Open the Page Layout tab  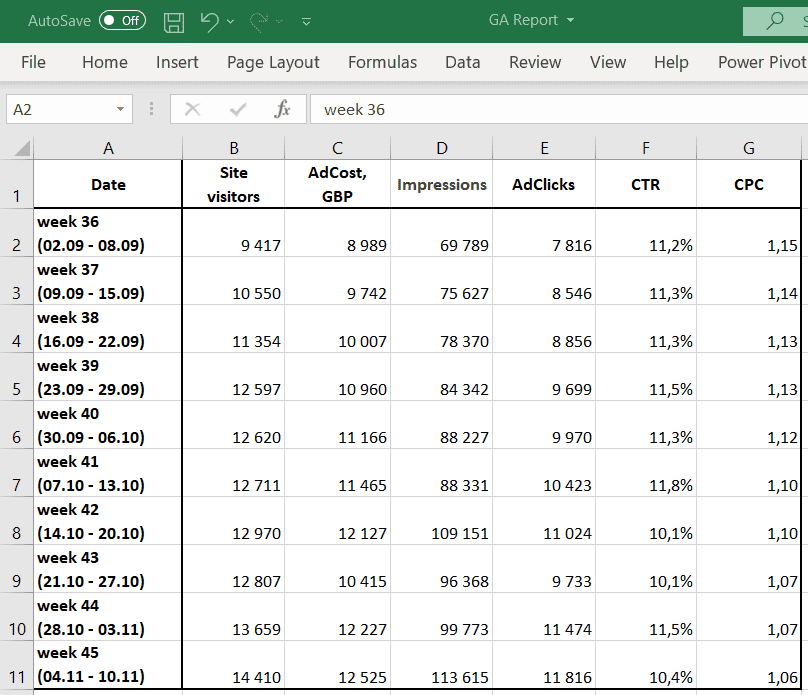pyautogui.click(x=273, y=62)
